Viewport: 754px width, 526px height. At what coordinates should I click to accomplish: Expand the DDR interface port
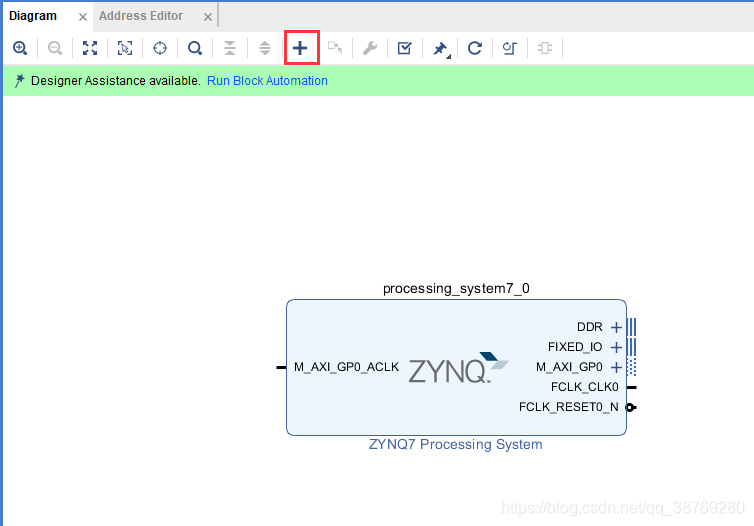pyautogui.click(x=616, y=327)
